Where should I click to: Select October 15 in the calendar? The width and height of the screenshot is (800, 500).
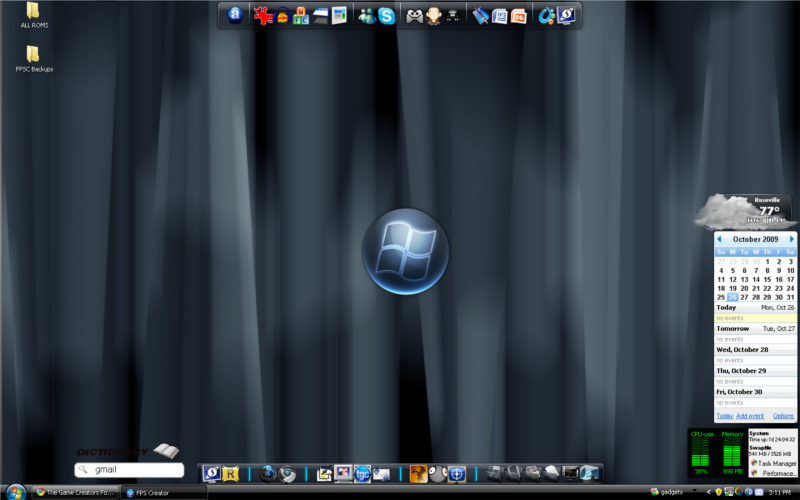coord(767,279)
